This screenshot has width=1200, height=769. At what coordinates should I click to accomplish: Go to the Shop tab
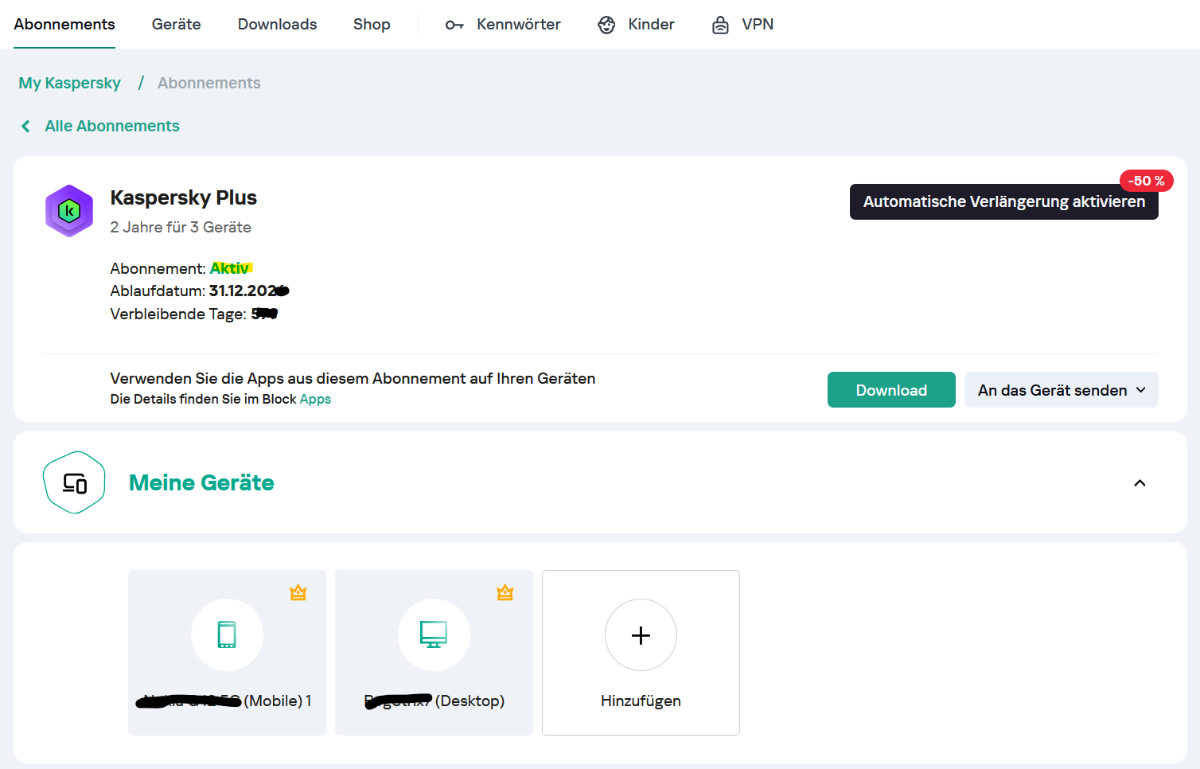click(x=371, y=24)
